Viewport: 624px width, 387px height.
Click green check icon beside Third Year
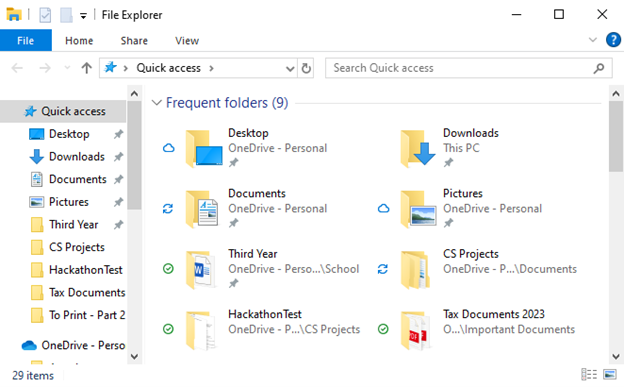(168, 269)
